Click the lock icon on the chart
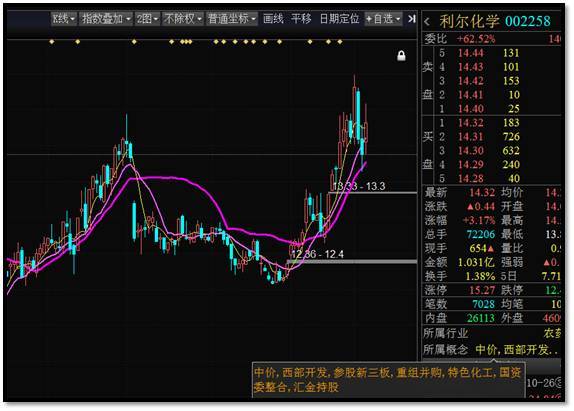 401,56
